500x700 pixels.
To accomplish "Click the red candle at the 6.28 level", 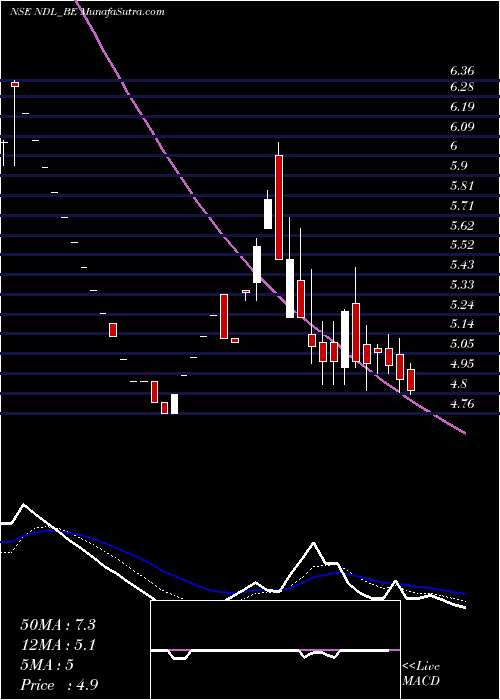I will [x=15, y=84].
